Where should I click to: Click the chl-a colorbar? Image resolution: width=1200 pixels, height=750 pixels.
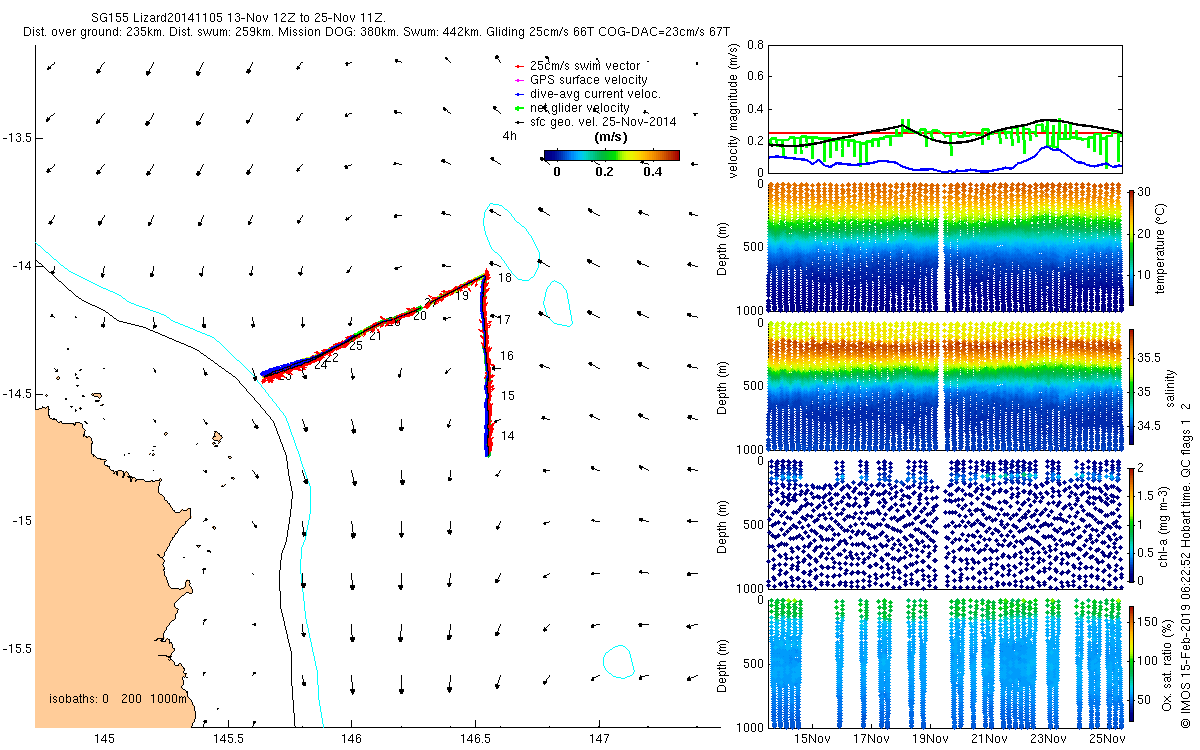click(x=1131, y=524)
